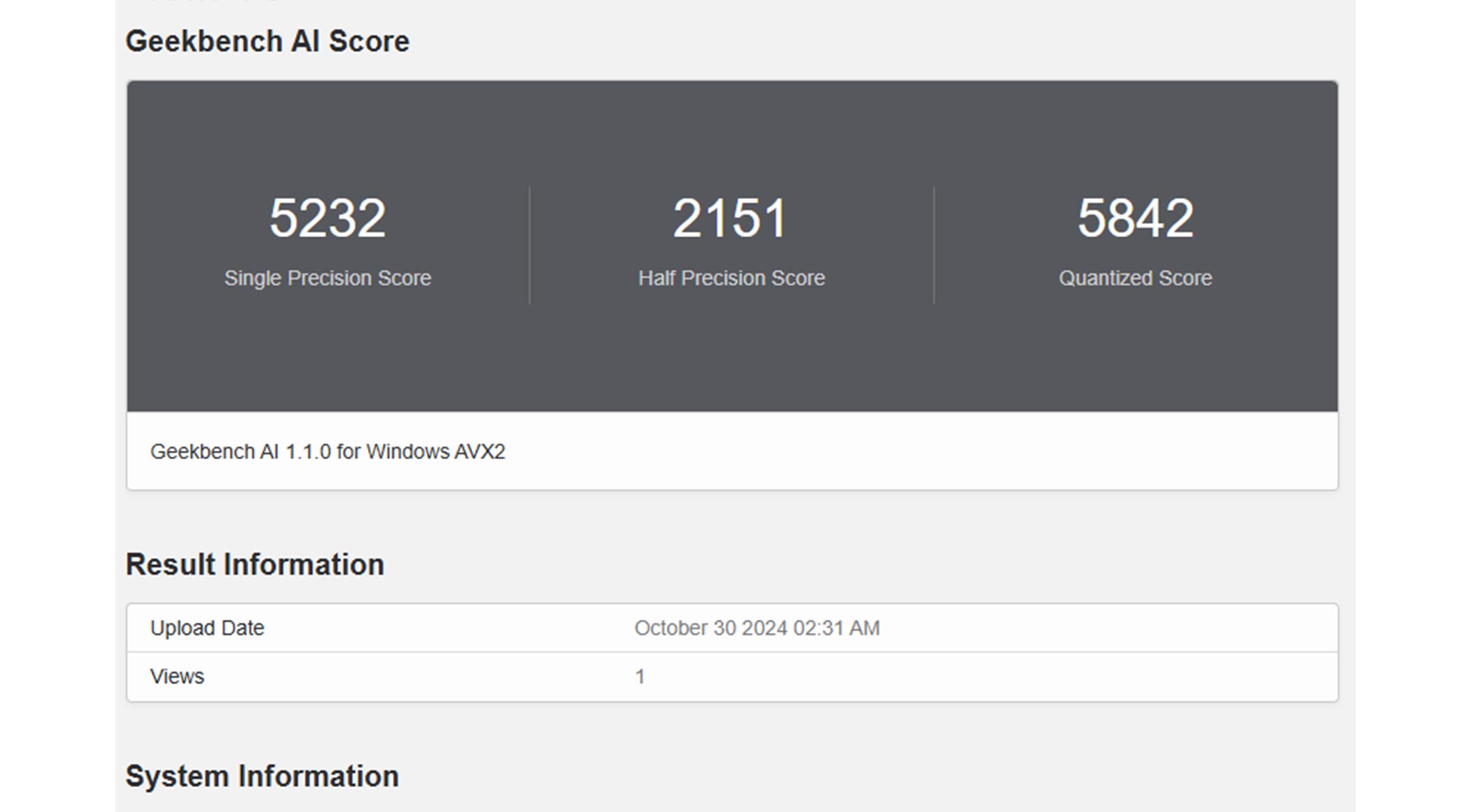The width and height of the screenshot is (1462, 812).
Task: Click the Half Precision Score label
Action: (x=731, y=278)
